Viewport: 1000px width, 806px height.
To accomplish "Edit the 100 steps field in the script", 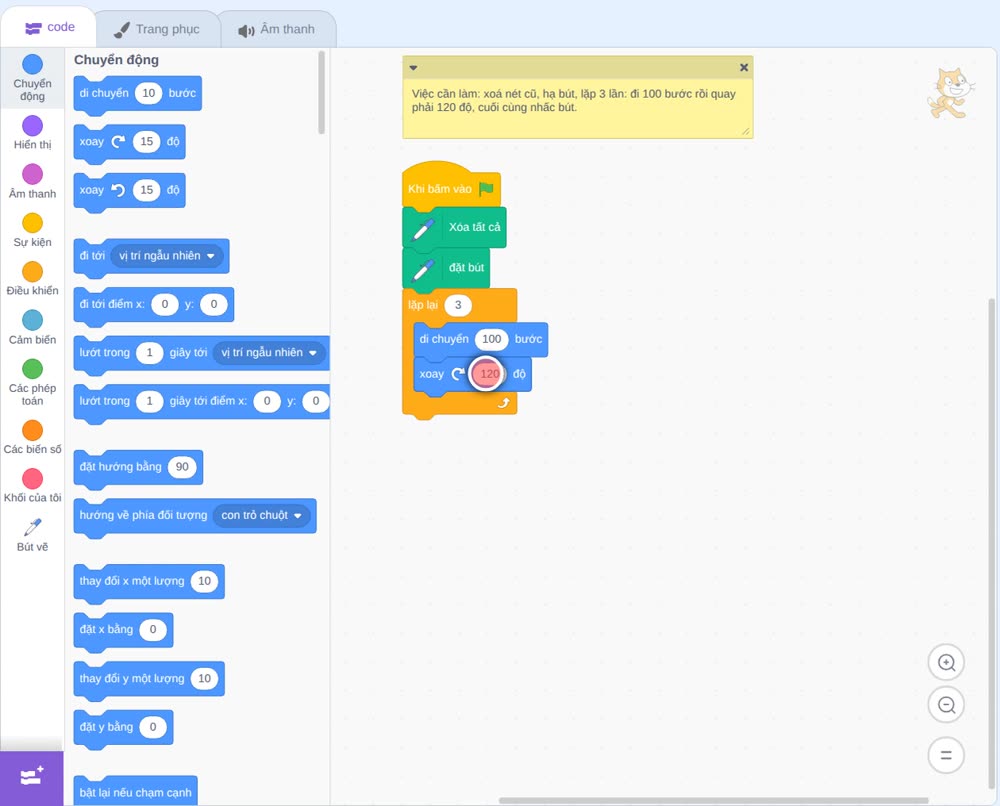I will tap(492, 339).
